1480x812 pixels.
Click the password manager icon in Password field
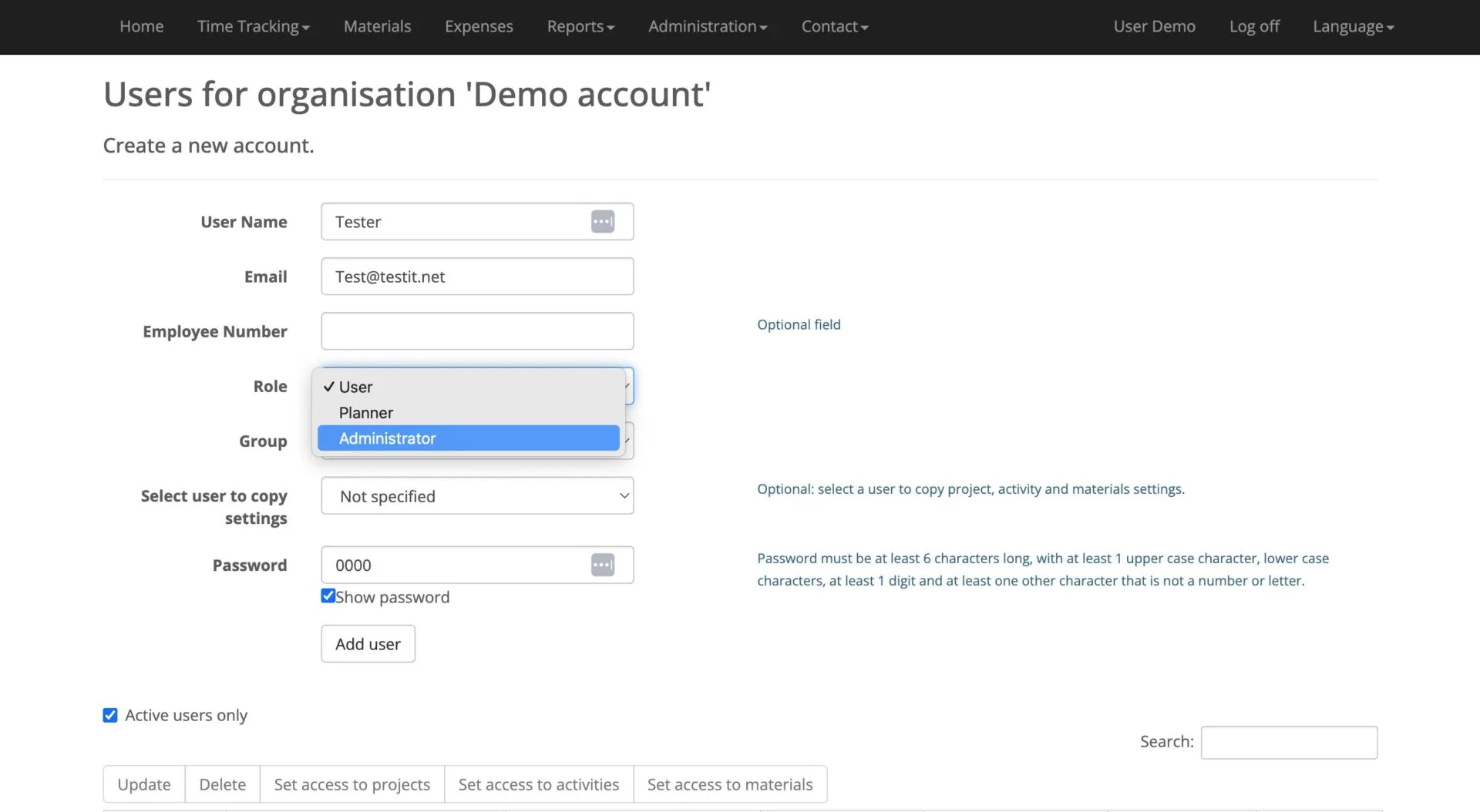[x=602, y=565]
